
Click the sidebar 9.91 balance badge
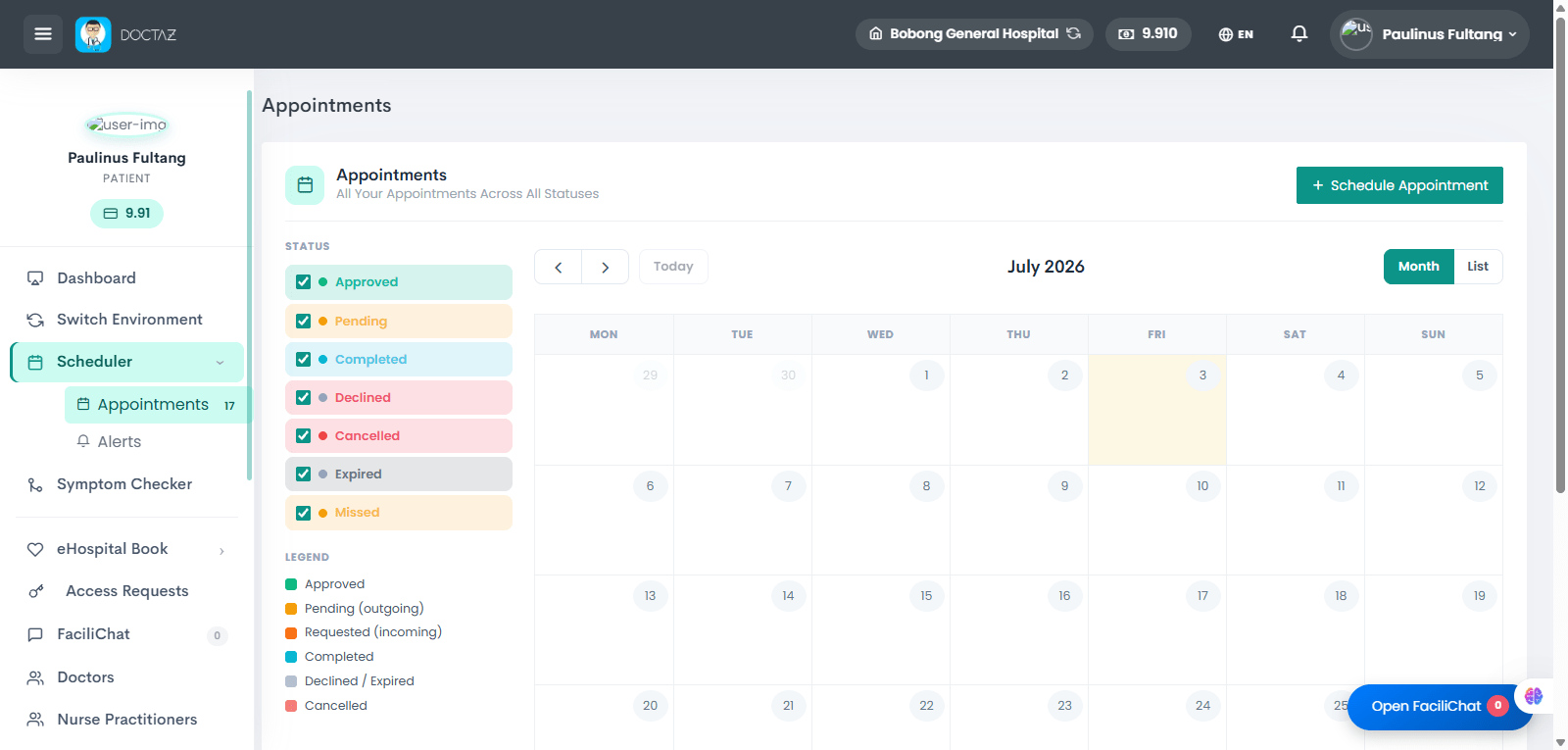127,213
